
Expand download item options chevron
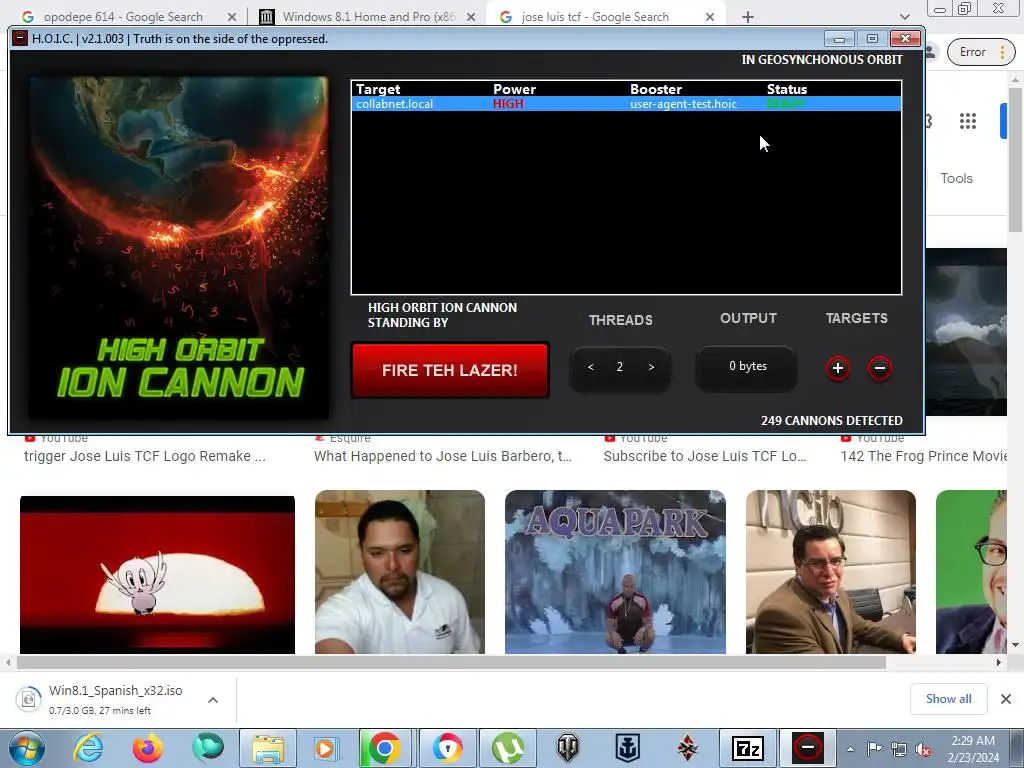point(213,699)
